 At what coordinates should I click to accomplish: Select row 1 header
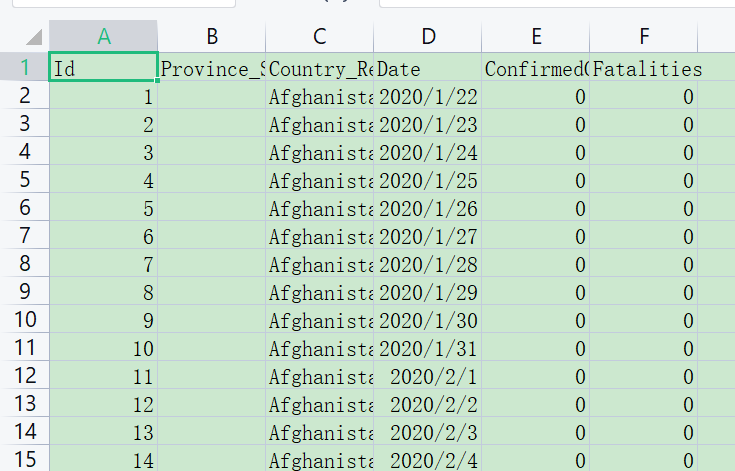(24, 69)
